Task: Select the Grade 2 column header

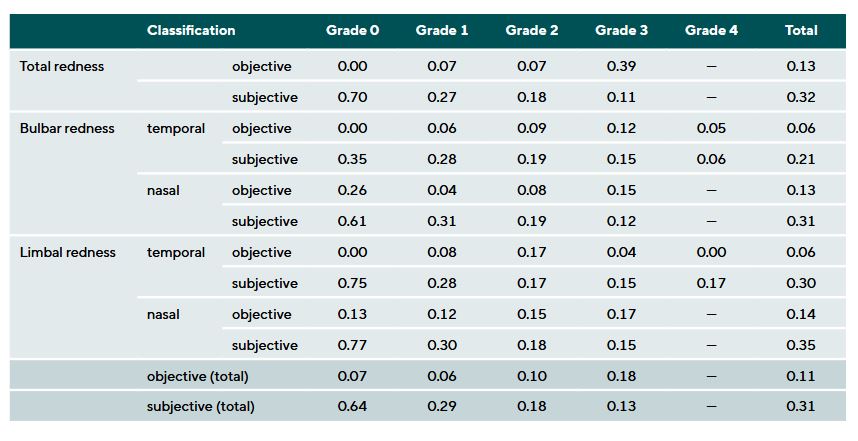Action: [532, 30]
